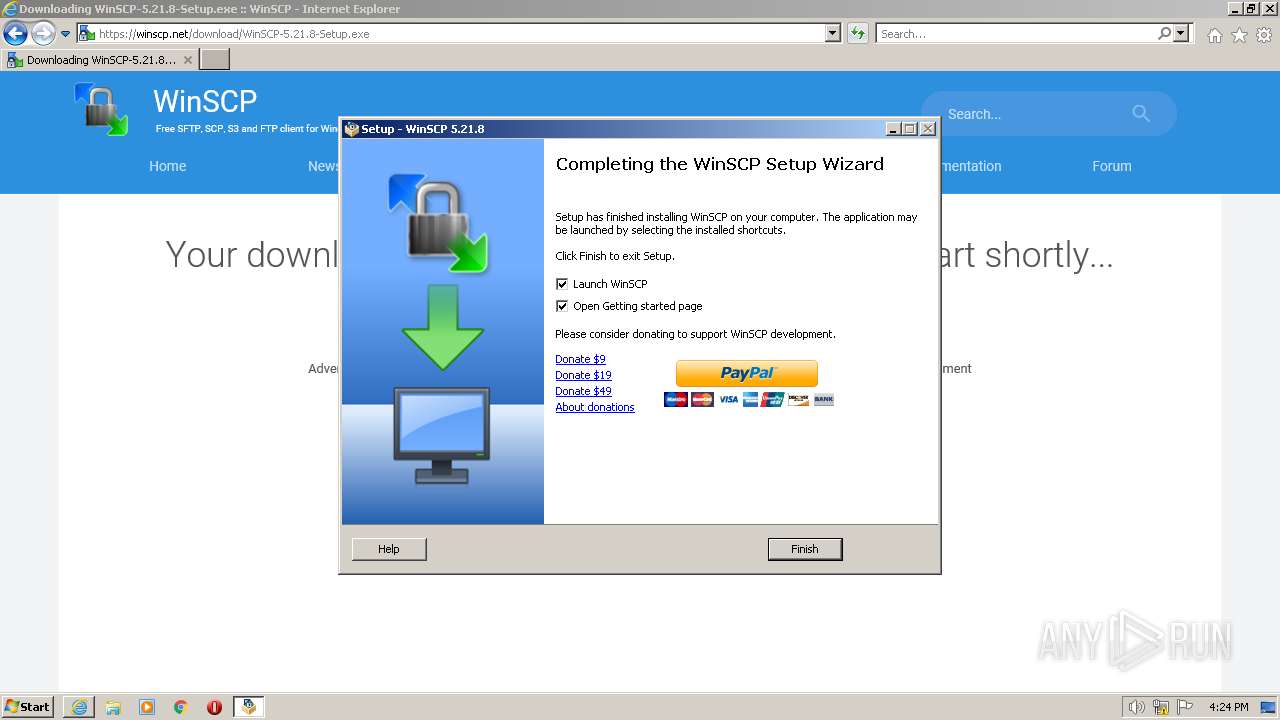
Task: Go back with Internet Explorer back arrow
Action: (15, 33)
